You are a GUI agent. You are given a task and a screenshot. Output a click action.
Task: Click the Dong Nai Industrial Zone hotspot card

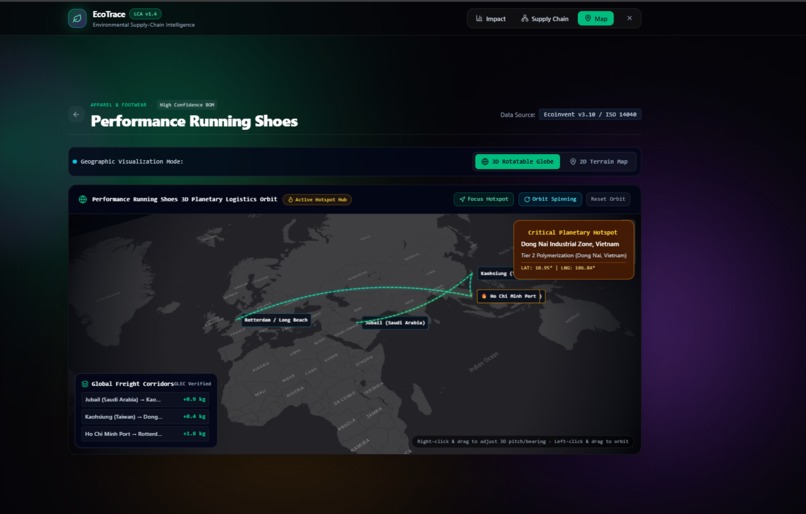click(574, 250)
